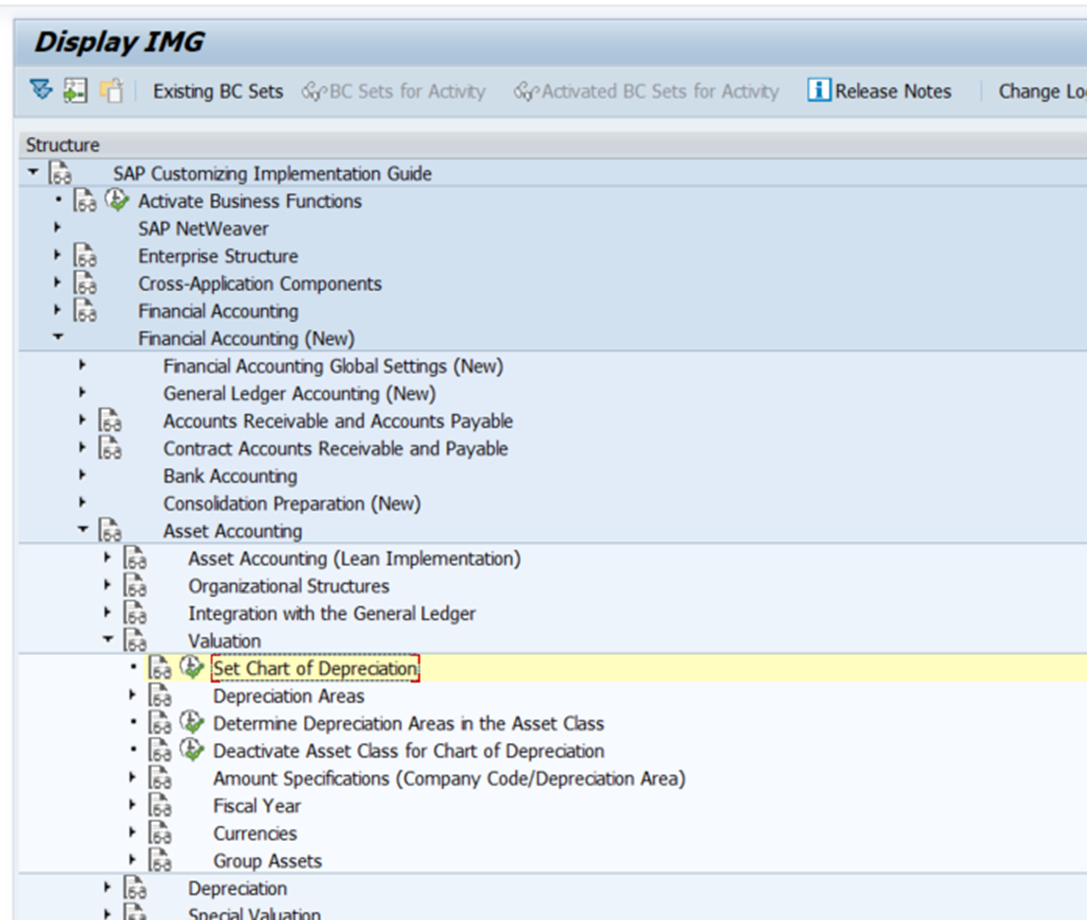This screenshot has width=1087, height=920.
Task: Expand the Currencies node
Action: 132,832
